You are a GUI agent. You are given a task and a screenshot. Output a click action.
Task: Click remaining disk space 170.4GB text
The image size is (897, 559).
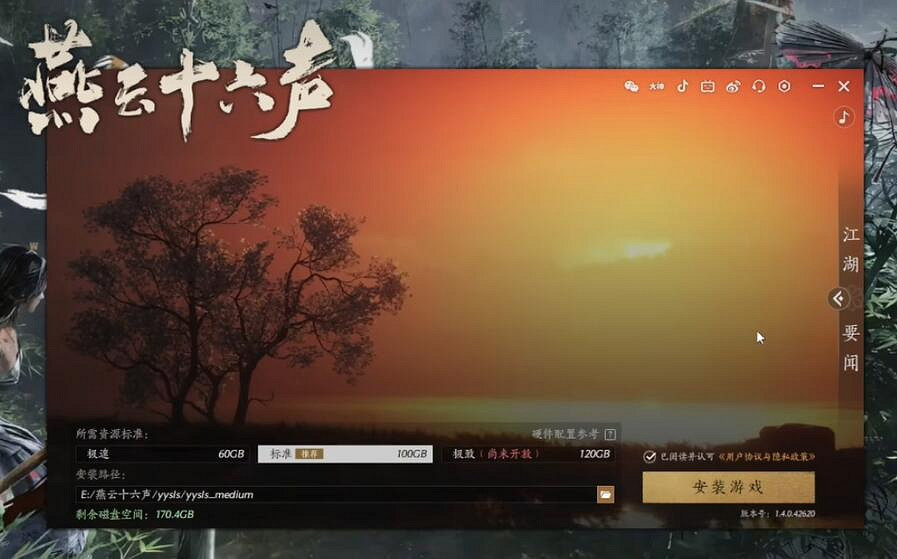(x=135, y=514)
